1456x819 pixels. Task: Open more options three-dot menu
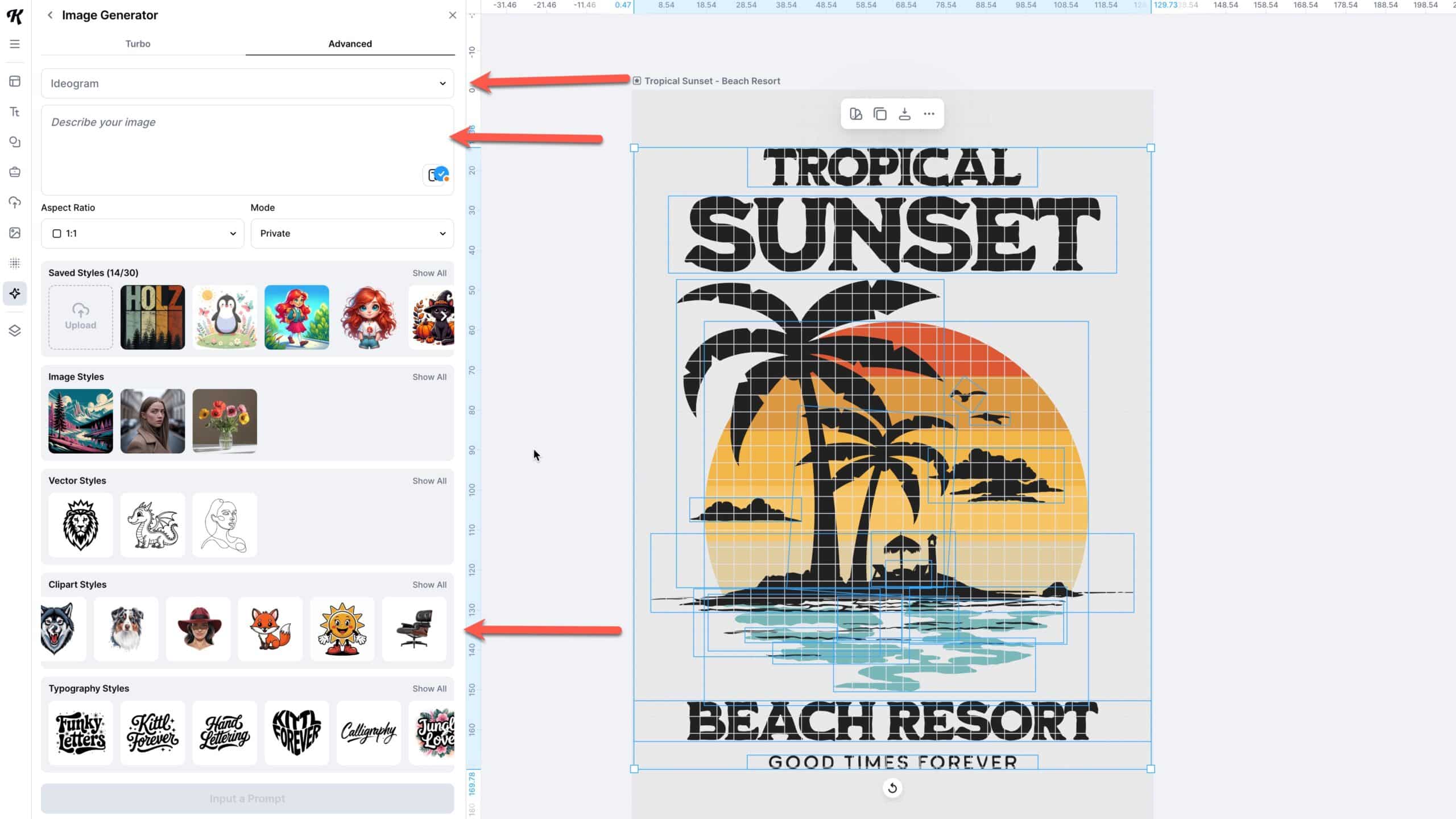coord(929,114)
